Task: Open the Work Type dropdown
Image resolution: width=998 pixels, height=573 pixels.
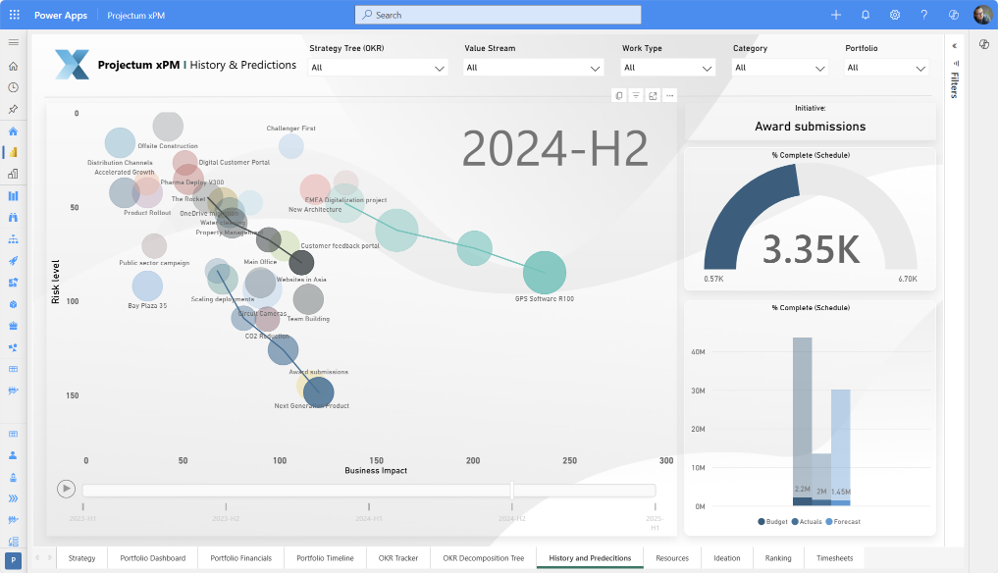Action: (668, 68)
